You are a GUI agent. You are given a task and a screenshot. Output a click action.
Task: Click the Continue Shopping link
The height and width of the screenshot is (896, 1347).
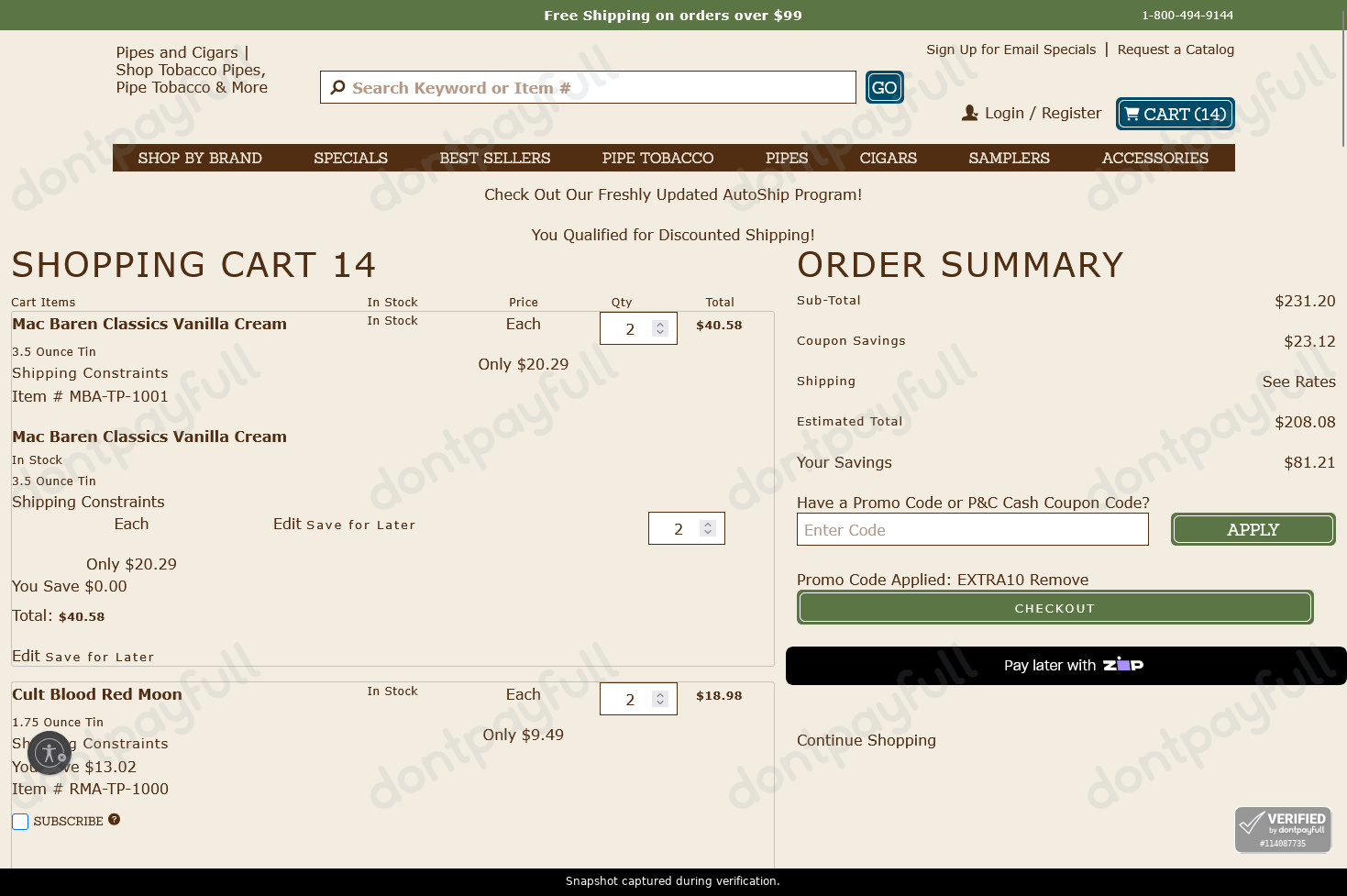pos(866,740)
